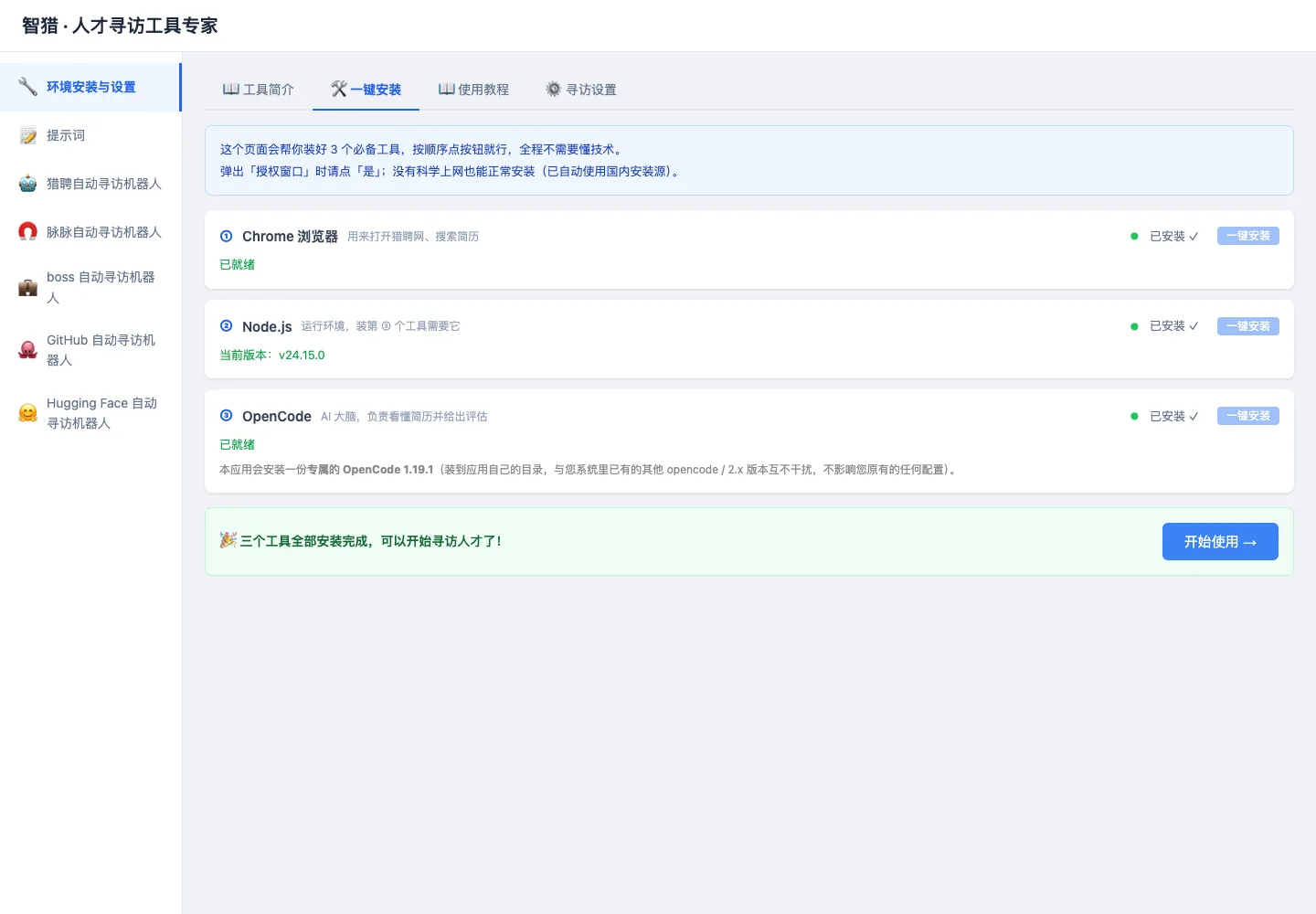The height and width of the screenshot is (914, 1316).
Task: Open the 寻访设置 tab
Action: [x=581, y=90]
